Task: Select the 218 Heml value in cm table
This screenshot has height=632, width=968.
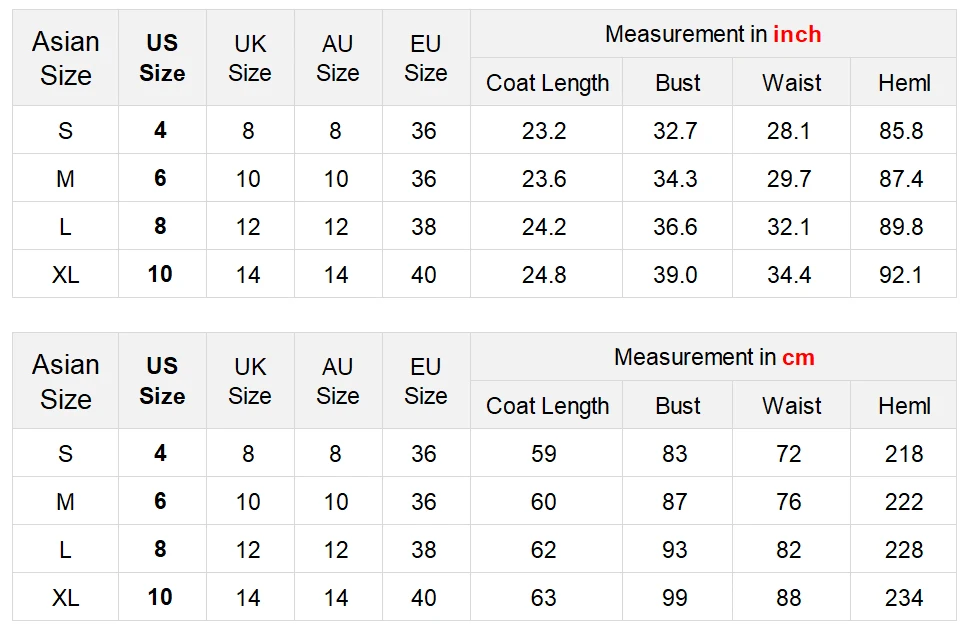Action: pyautogui.click(x=904, y=454)
